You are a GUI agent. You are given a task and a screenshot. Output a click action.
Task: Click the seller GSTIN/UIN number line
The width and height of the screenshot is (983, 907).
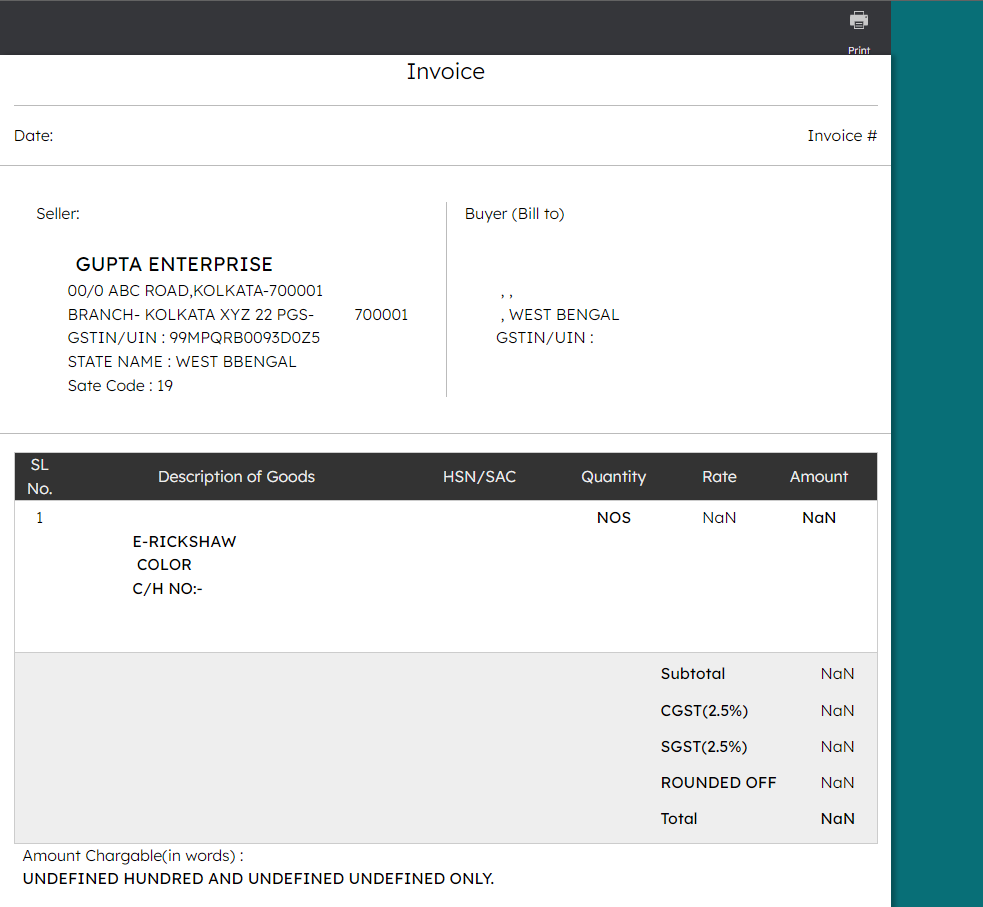point(194,338)
